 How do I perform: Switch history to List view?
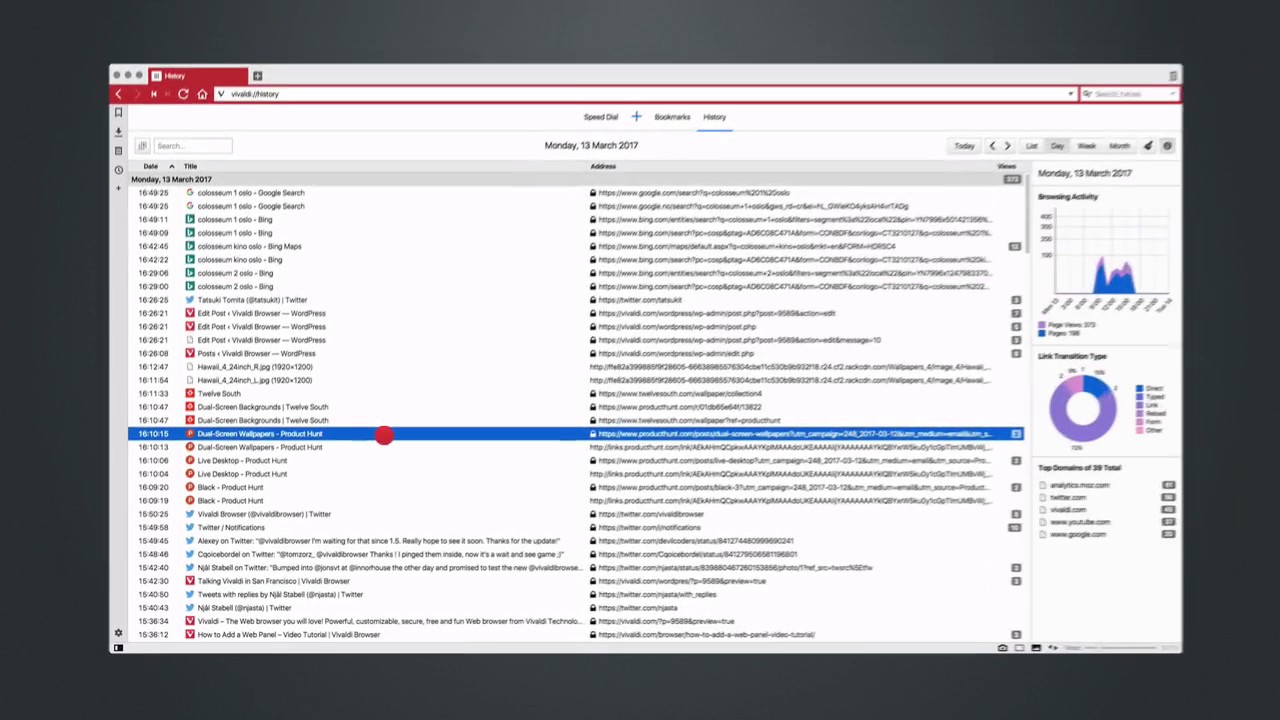[1031, 146]
